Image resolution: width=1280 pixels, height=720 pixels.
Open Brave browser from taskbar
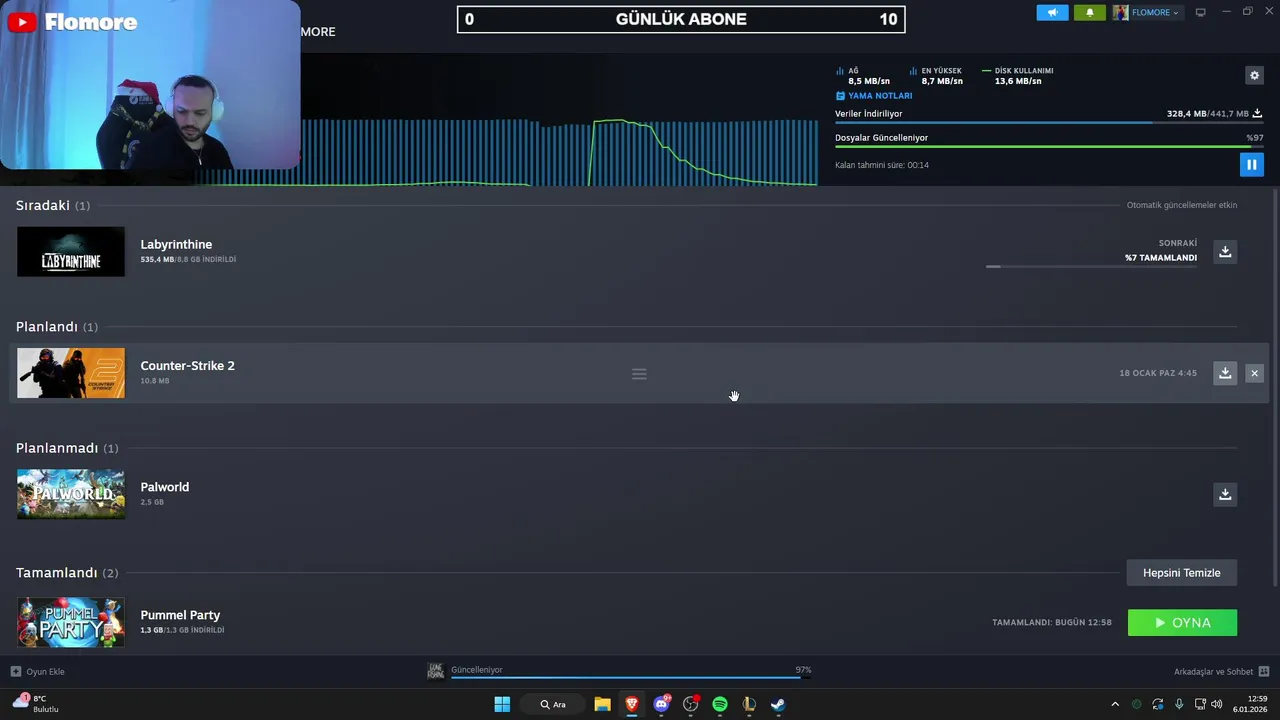(x=632, y=704)
